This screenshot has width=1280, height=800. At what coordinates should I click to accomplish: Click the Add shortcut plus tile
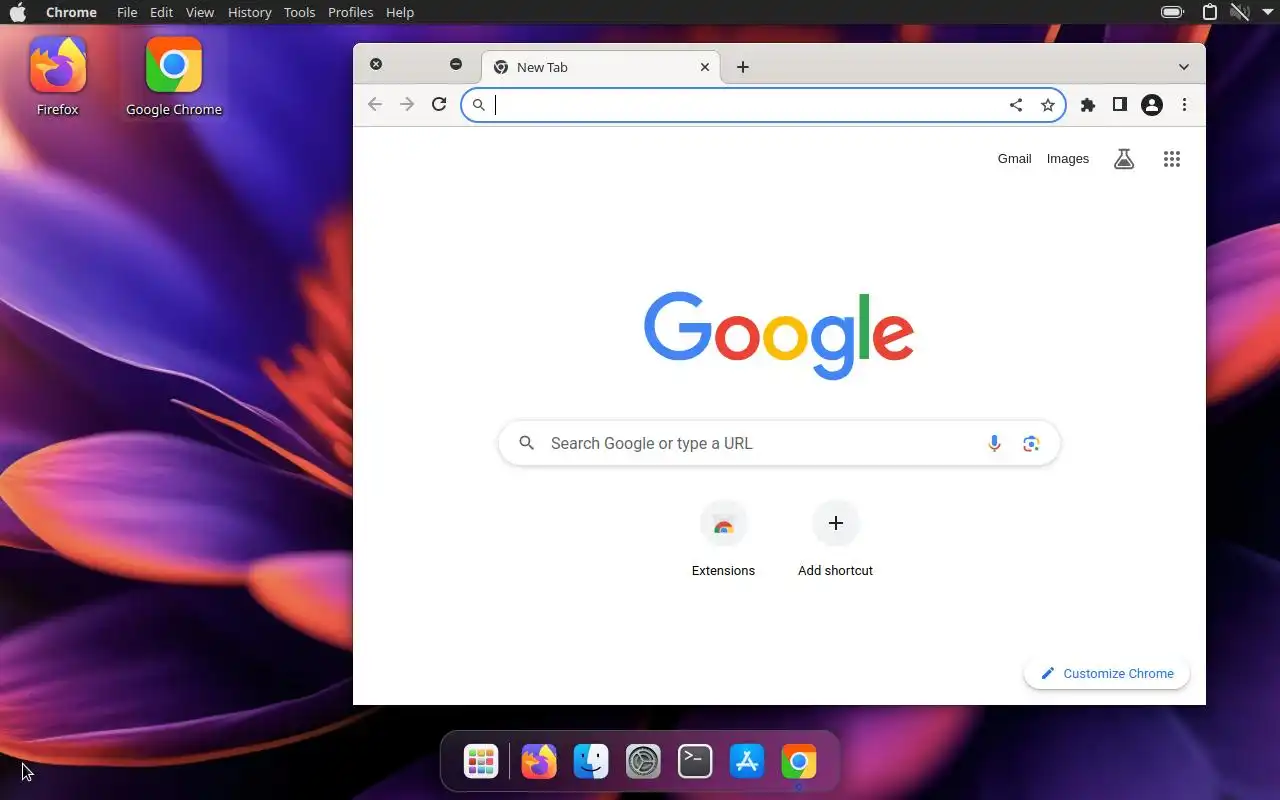coord(835,540)
